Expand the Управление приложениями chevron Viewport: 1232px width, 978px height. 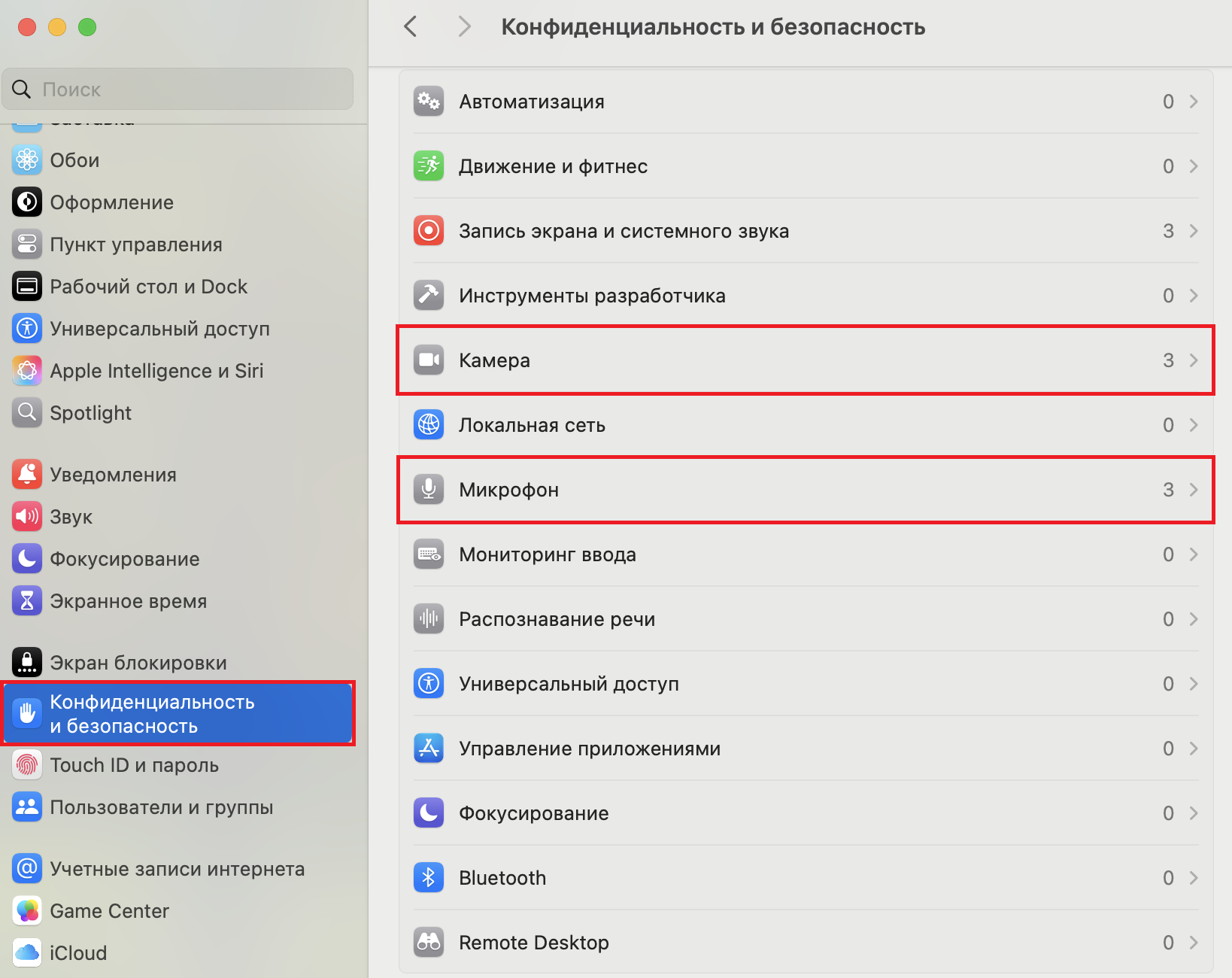pyautogui.click(x=1194, y=749)
